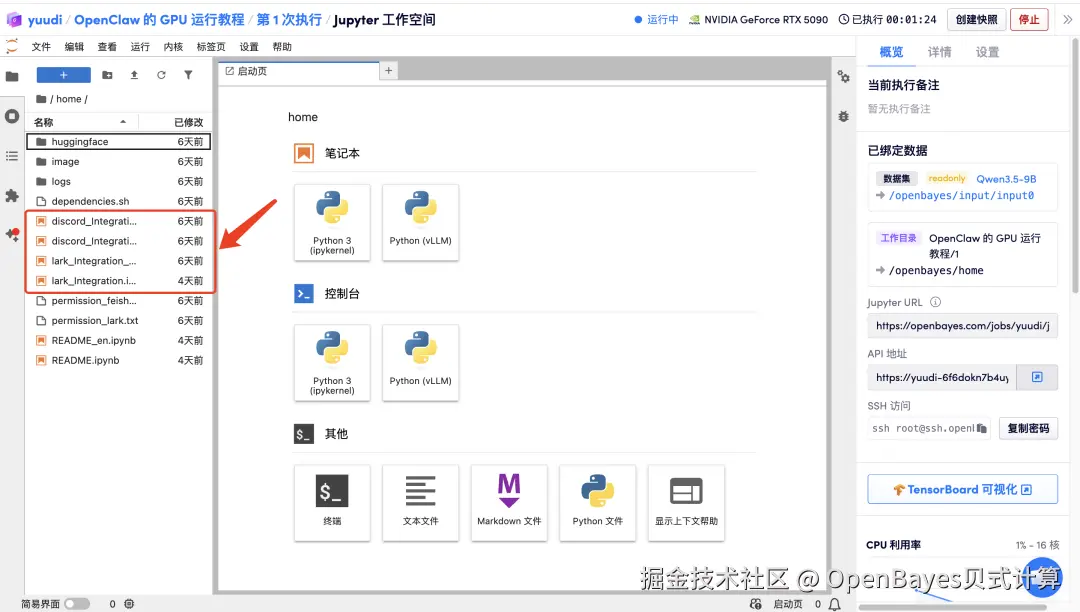Viewport: 1080px width, 612px height.
Task: Open the debugger bug icon
Action: (x=843, y=116)
